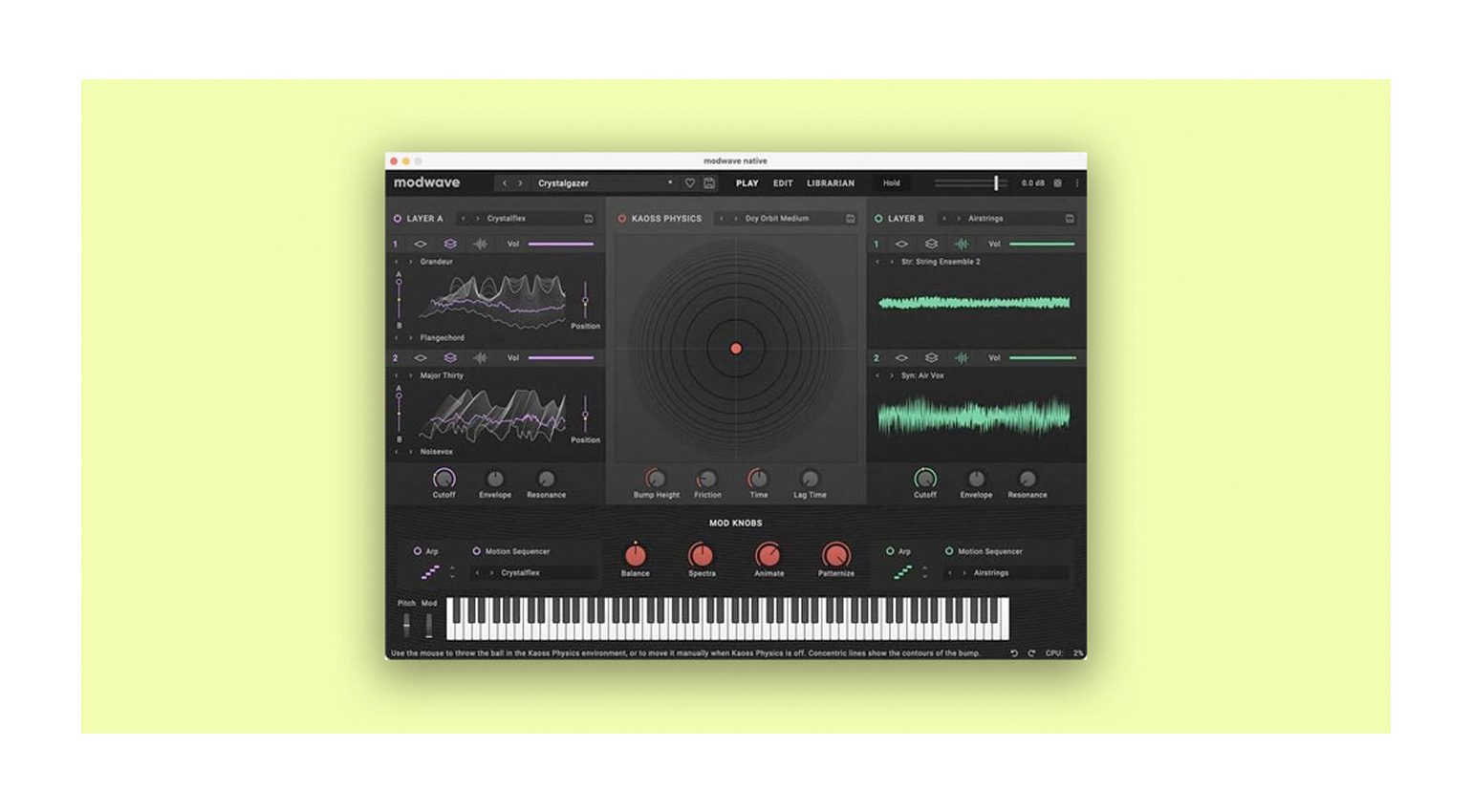Toggle Kaoss Physics on or off

click(x=621, y=219)
